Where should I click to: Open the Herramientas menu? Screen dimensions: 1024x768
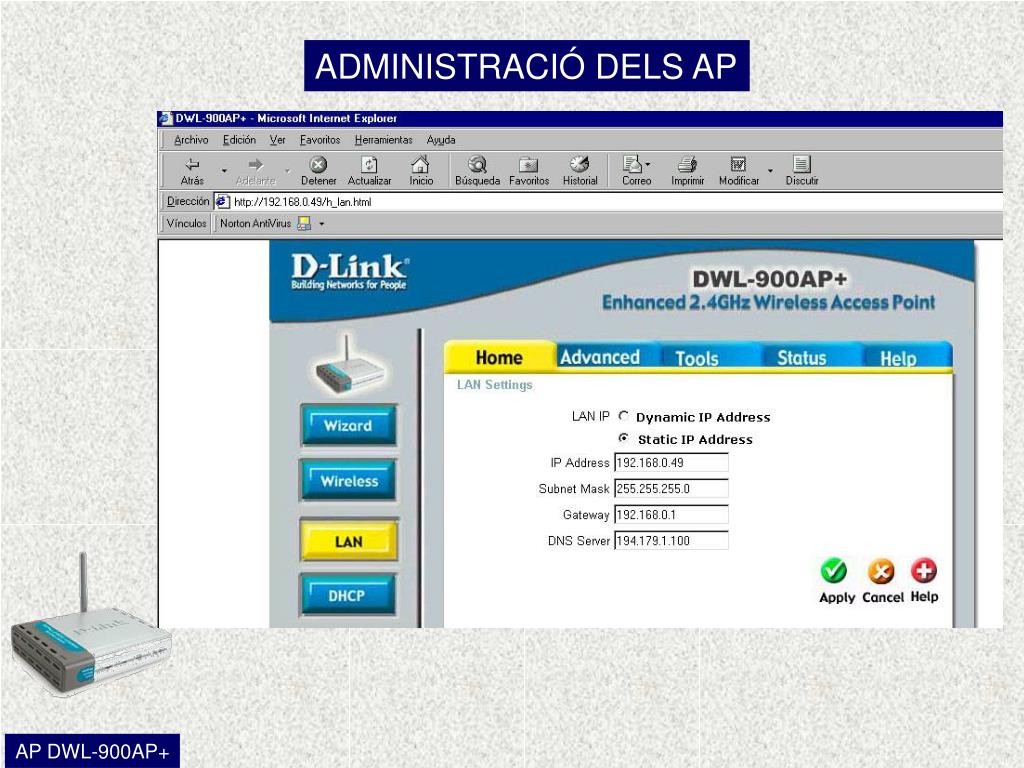(x=383, y=140)
